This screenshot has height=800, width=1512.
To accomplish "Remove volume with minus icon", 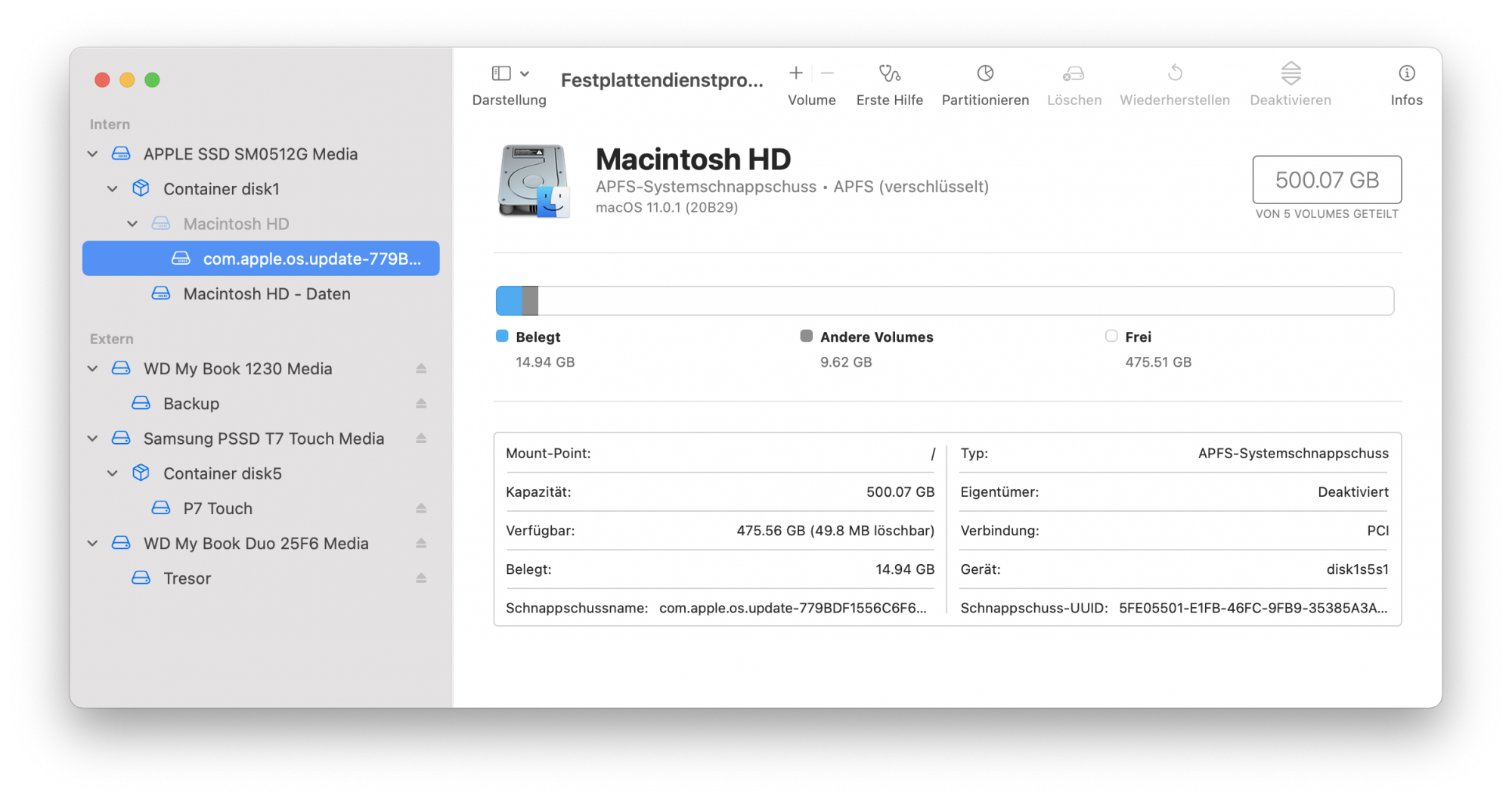I will click(827, 73).
